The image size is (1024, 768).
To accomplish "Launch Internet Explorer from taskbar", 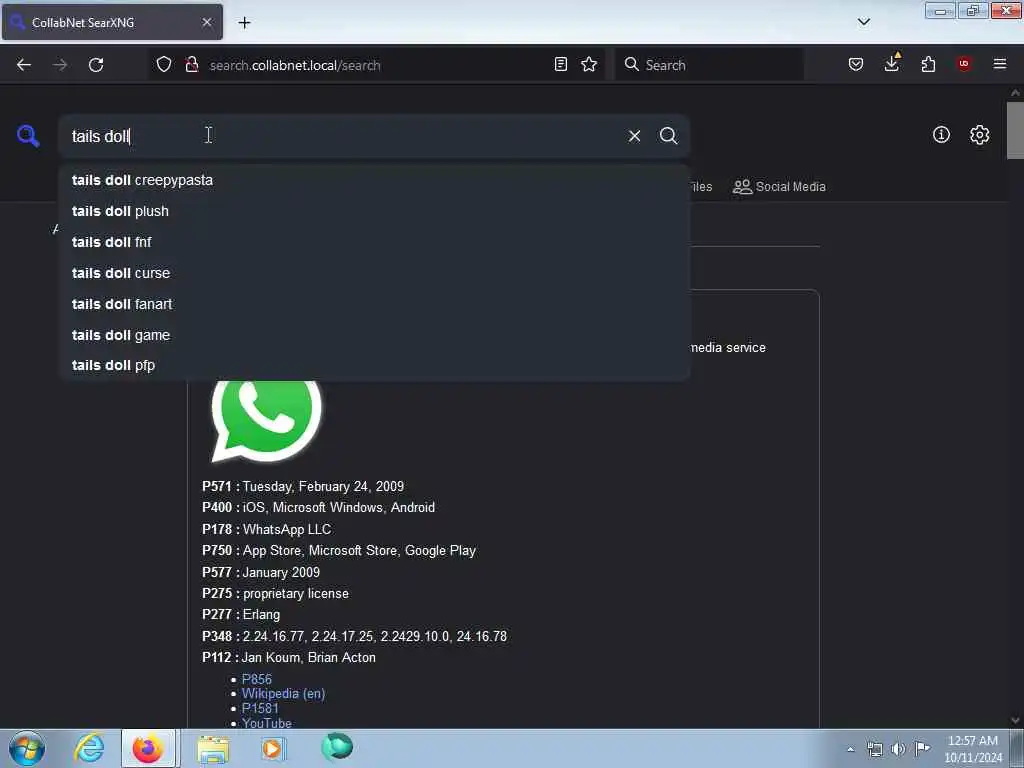I will (89, 748).
